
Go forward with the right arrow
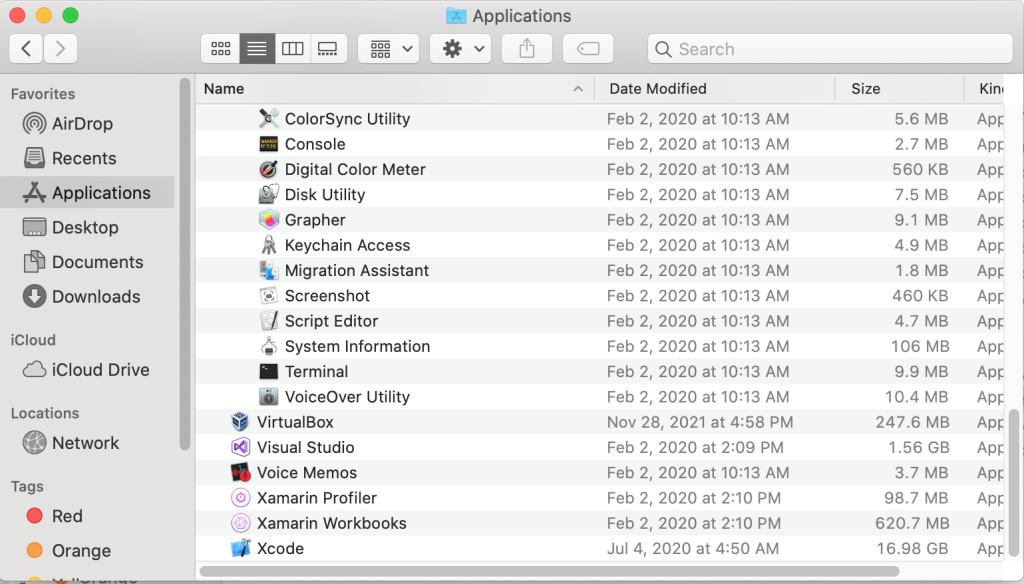coord(60,48)
